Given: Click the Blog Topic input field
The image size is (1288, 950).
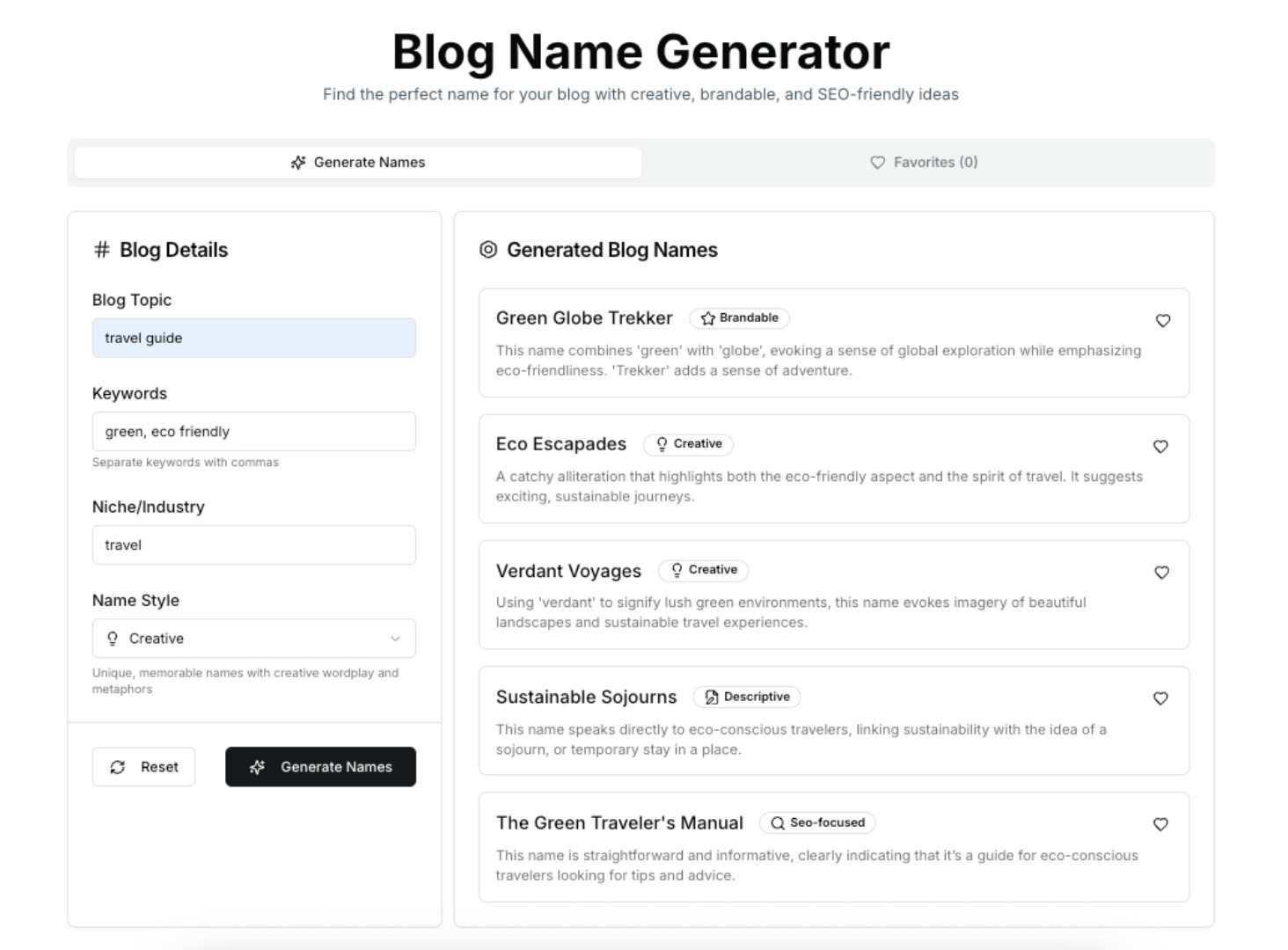Looking at the screenshot, I should (253, 338).
